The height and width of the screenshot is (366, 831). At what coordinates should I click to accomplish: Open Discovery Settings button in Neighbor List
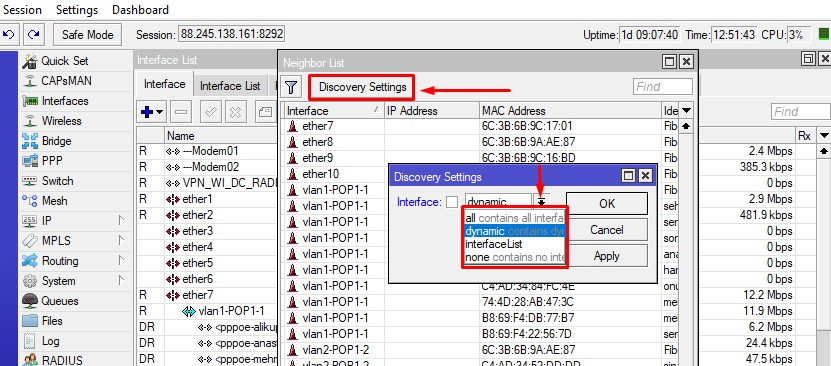(x=363, y=87)
